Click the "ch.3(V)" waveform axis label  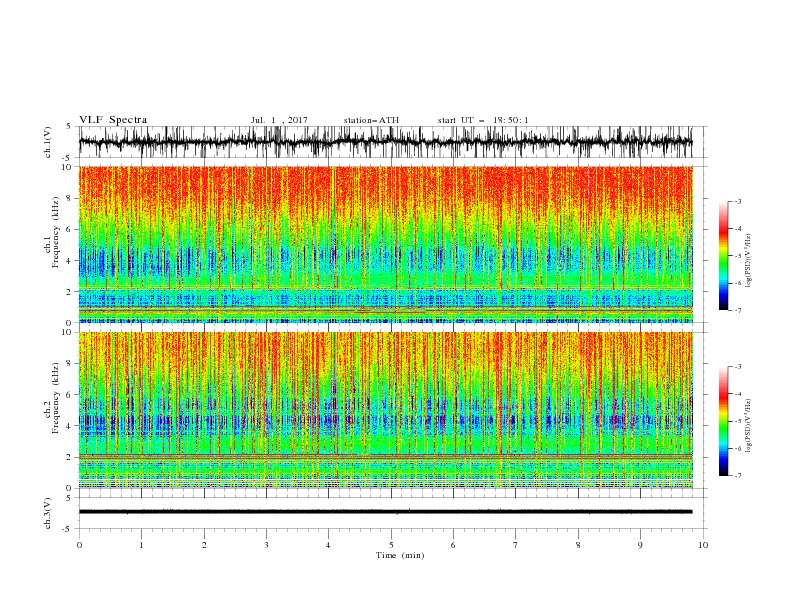48,513
